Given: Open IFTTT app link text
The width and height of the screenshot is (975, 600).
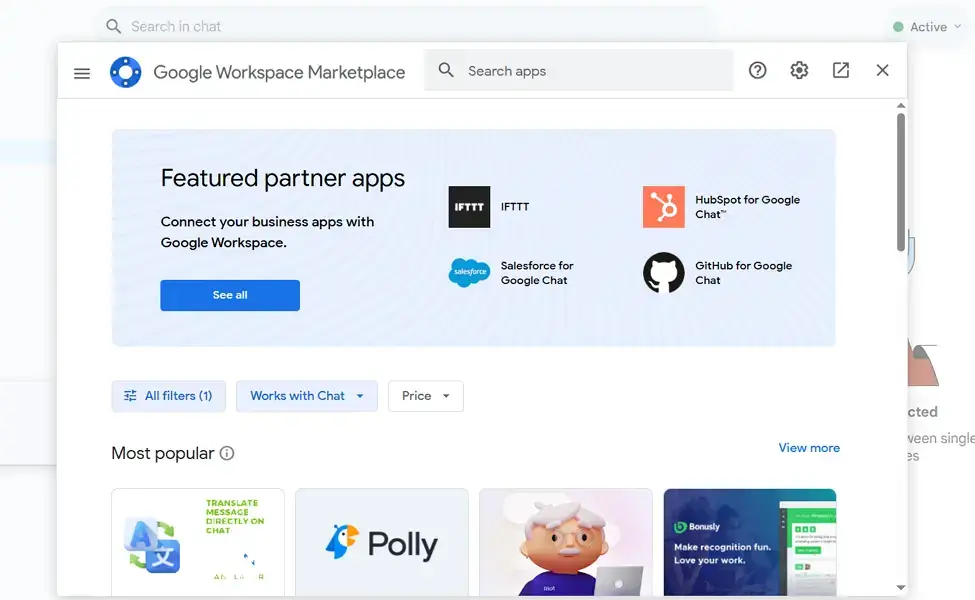Looking at the screenshot, I should coord(515,207).
